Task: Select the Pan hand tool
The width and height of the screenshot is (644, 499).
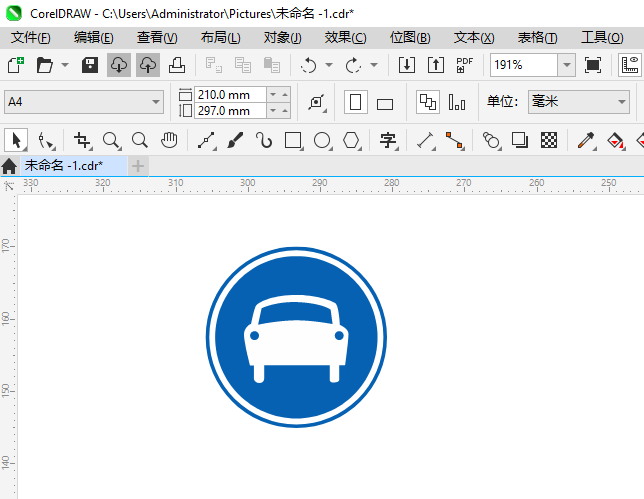Action: point(170,140)
